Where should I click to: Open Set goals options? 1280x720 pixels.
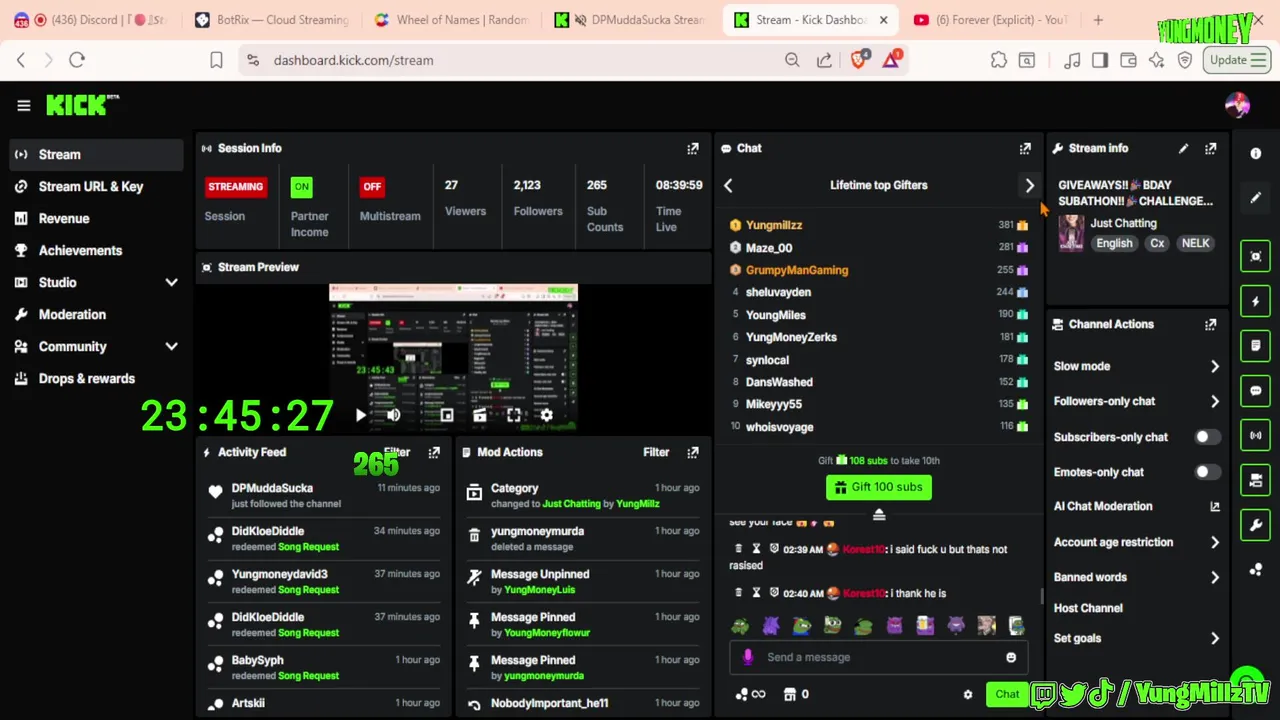point(1136,638)
